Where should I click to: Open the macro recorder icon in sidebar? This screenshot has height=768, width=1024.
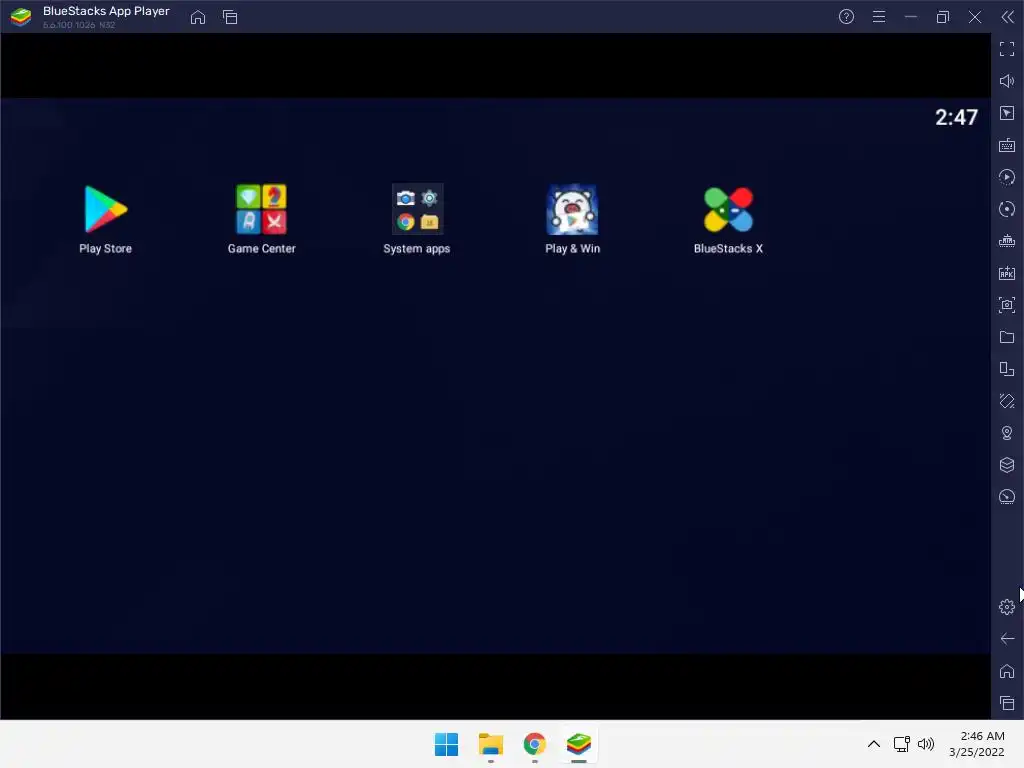coord(1007,241)
